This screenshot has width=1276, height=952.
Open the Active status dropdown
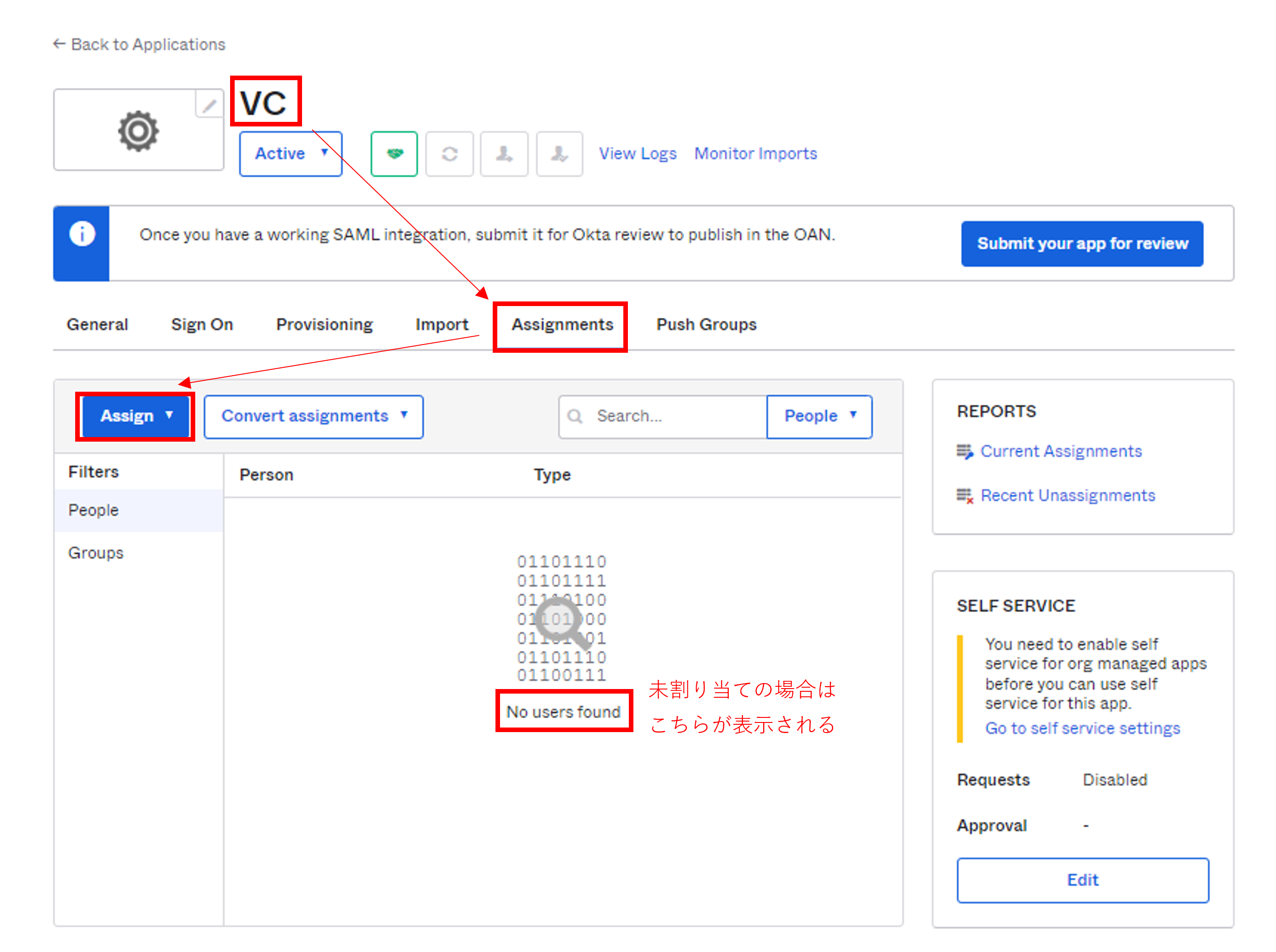[291, 154]
